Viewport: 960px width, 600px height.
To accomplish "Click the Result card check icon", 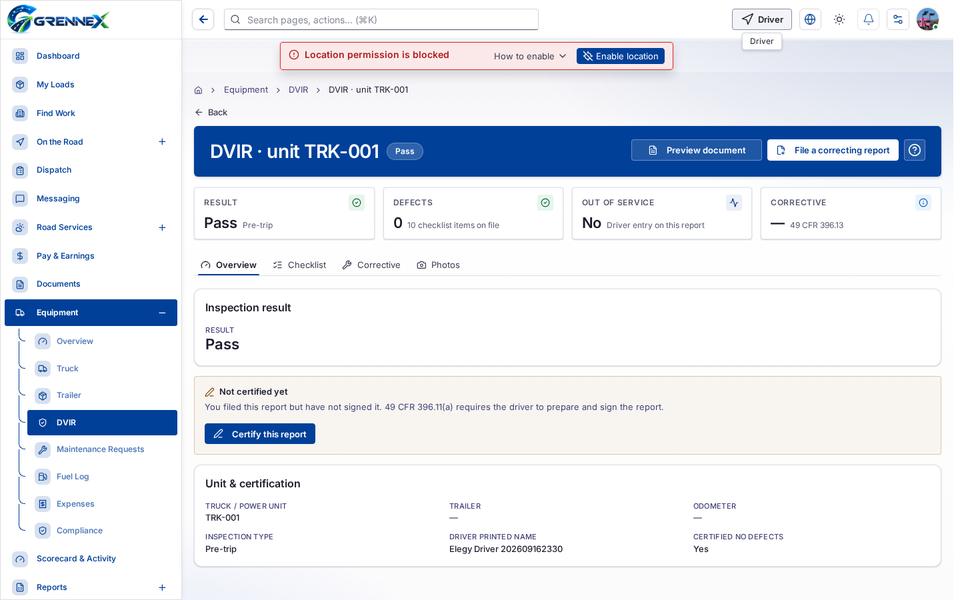I will point(356,203).
